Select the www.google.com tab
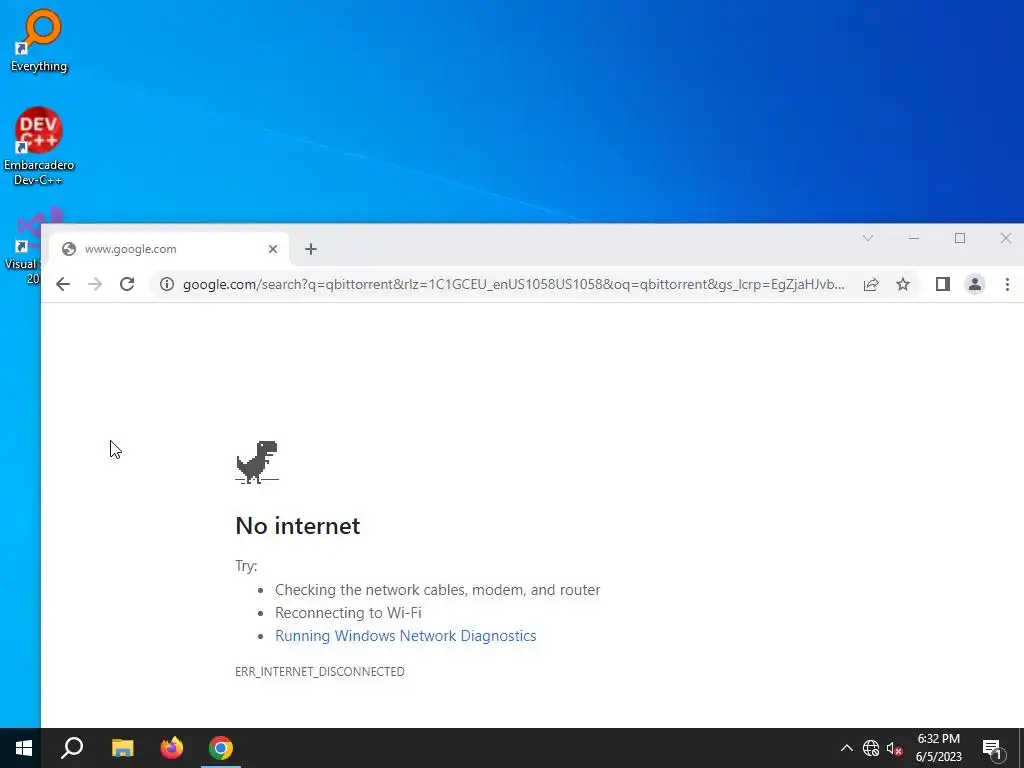Image resolution: width=1024 pixels, height=768 pixels. (169, 249)
